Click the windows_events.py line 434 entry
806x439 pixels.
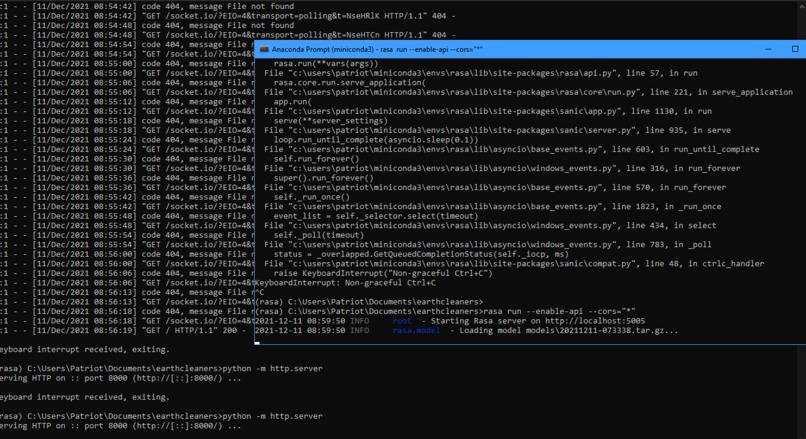click(490, 225)
